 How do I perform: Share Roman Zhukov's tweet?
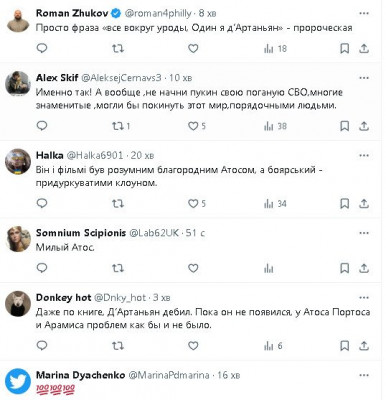click(x=364, y=49)
